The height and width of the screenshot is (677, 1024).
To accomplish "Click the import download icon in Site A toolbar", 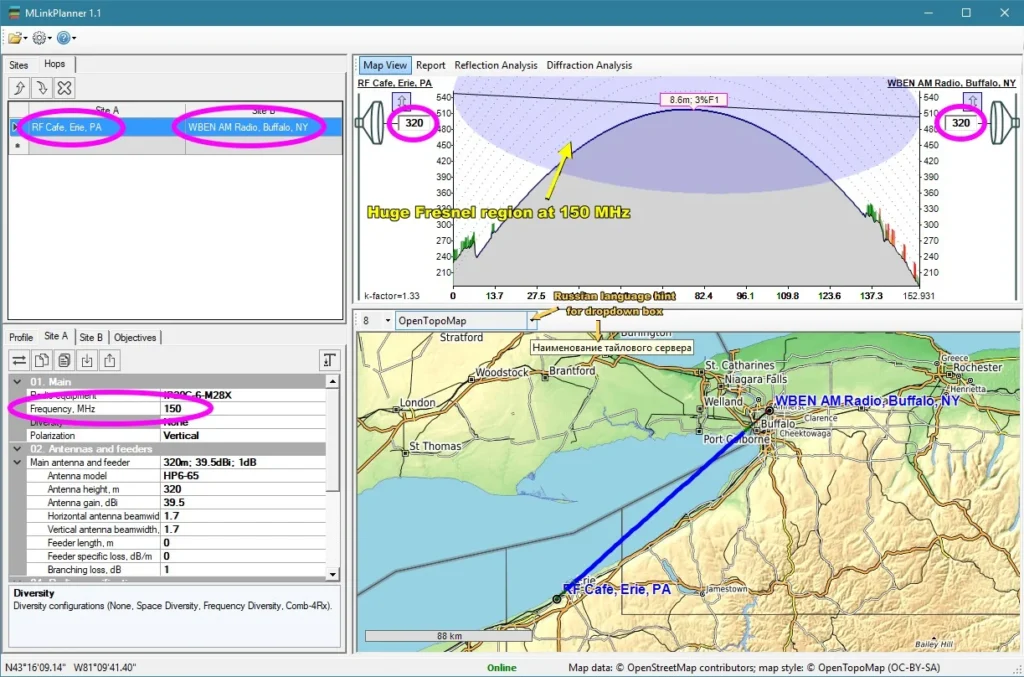I will [x=87, y=360].
